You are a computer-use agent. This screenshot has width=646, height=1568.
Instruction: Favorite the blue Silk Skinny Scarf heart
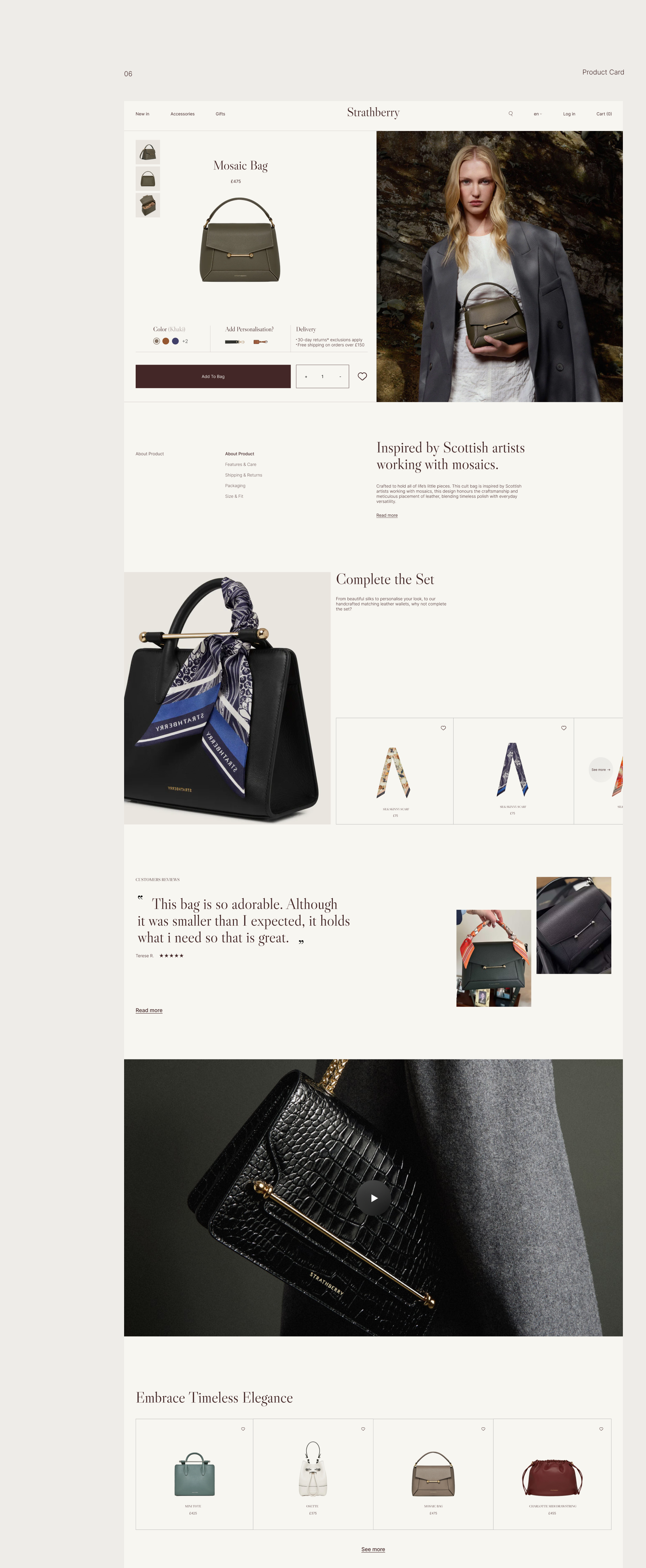(x=563, y=728)
